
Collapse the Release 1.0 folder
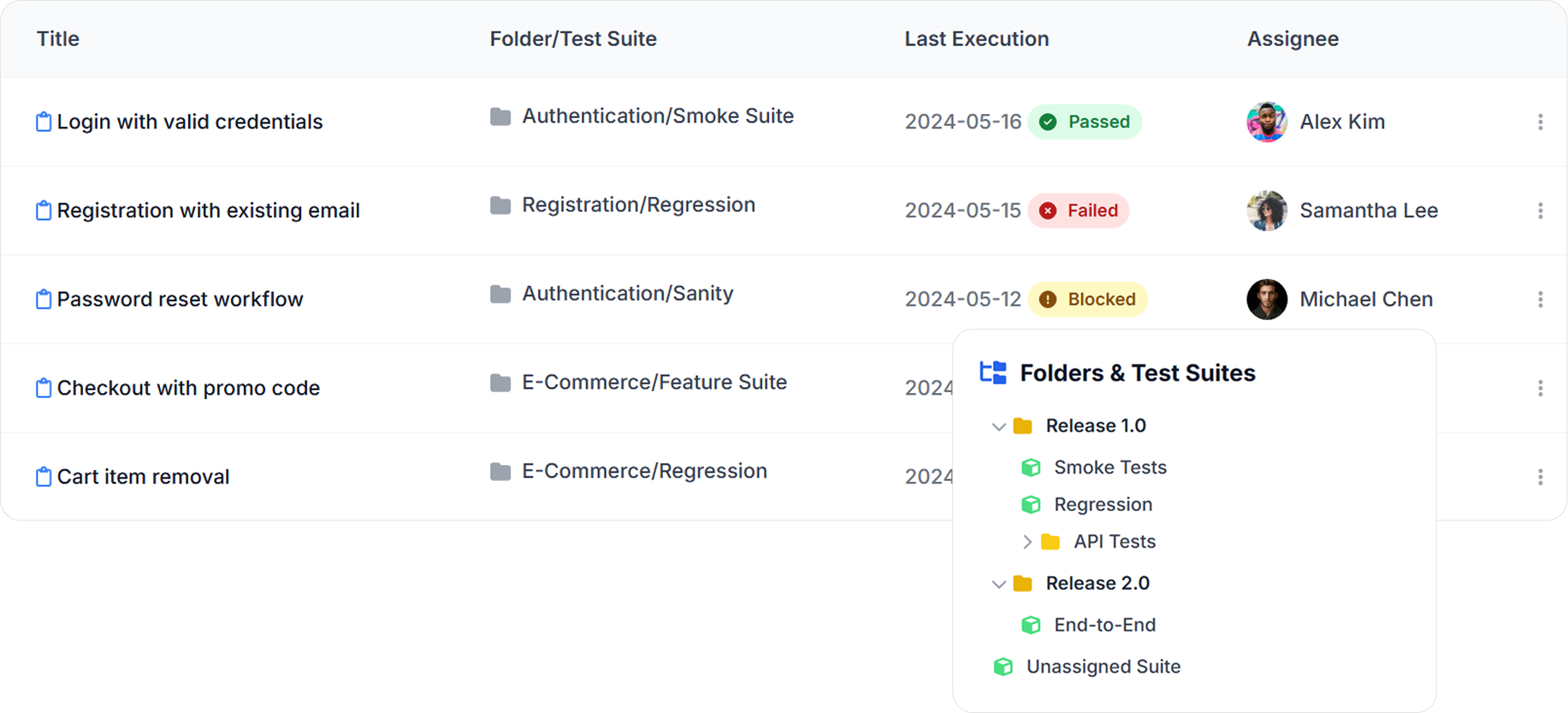pyautogui.click(x=997, y=426)
